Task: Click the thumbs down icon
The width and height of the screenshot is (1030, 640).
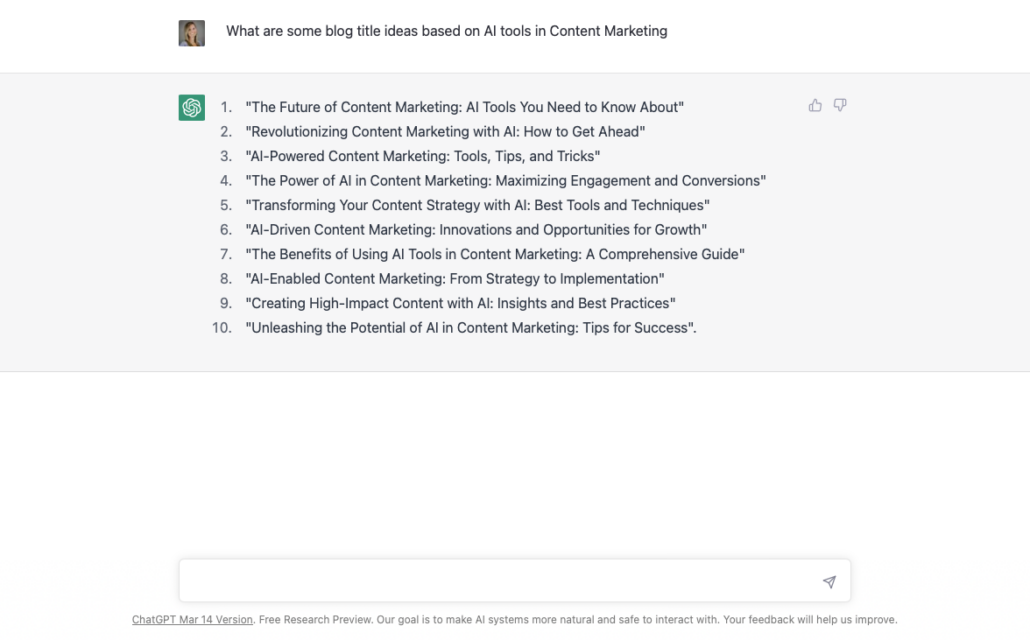Action: tap(840, 105)
